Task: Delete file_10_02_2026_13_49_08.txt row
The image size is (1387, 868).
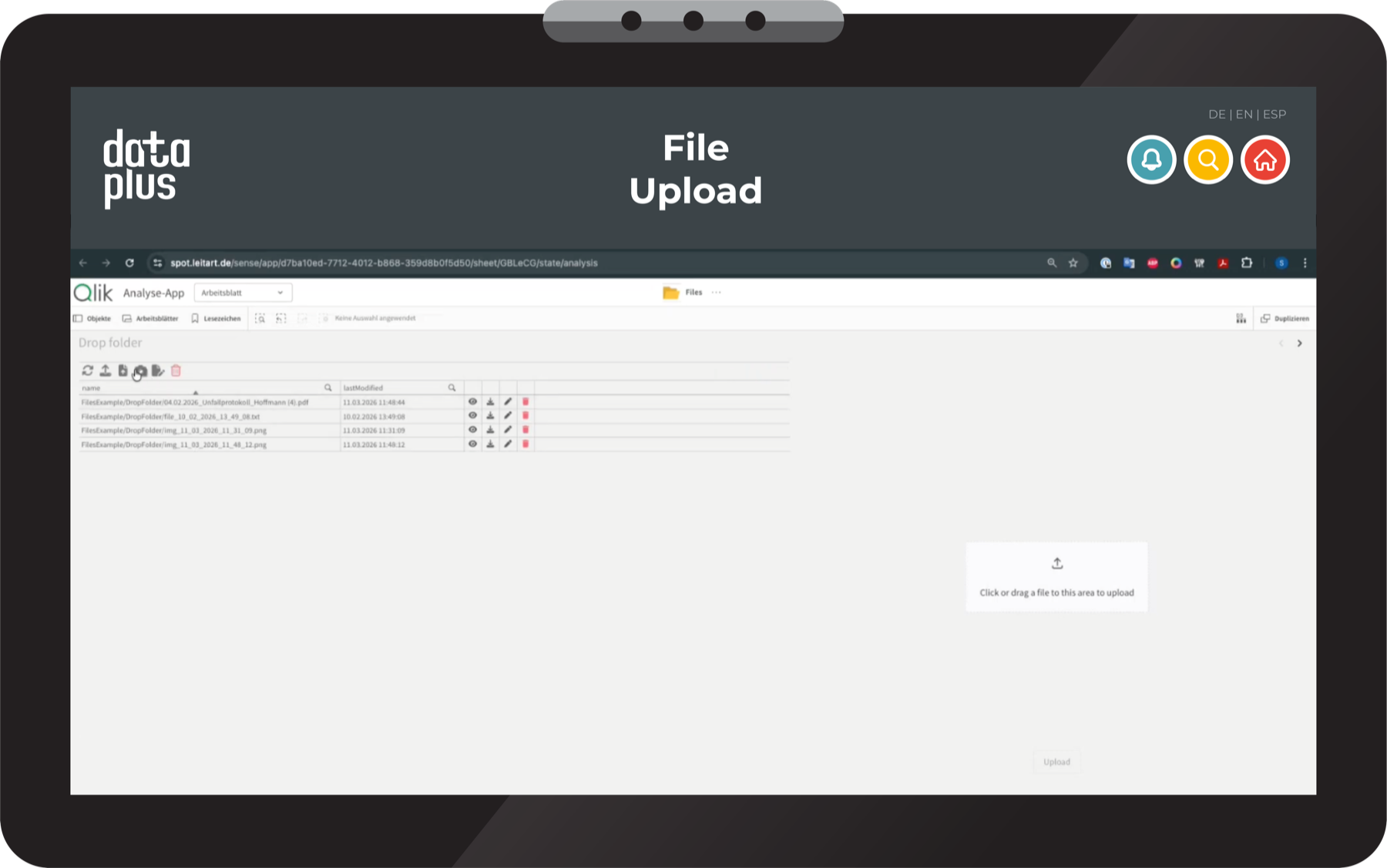Action: 526,415
